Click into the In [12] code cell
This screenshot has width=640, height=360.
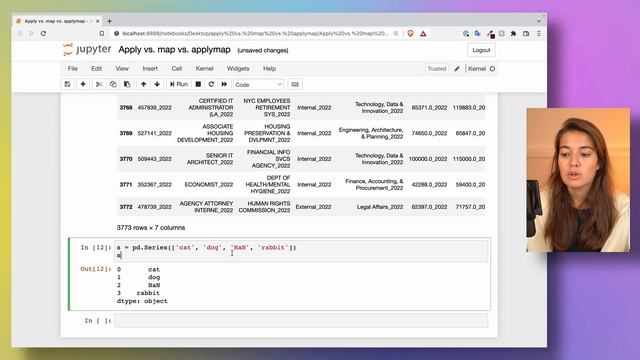point(301,251)
